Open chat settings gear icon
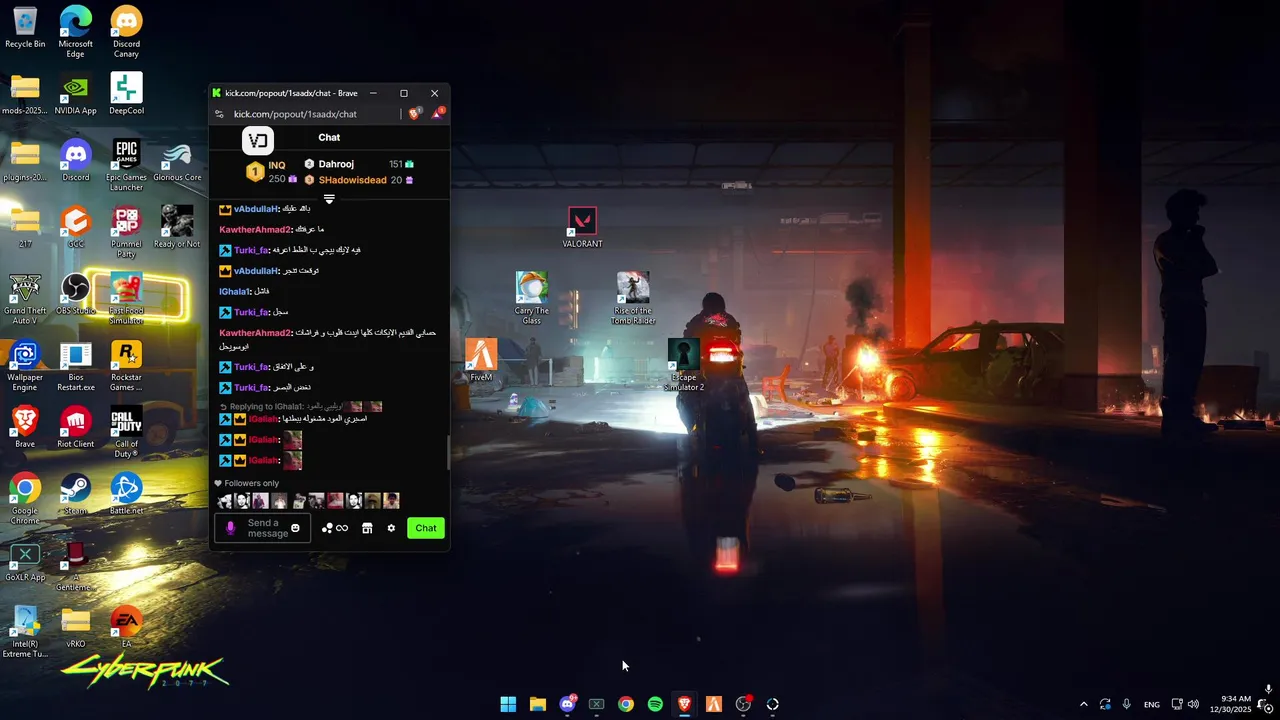1280x720 pixels. [391, 528]
